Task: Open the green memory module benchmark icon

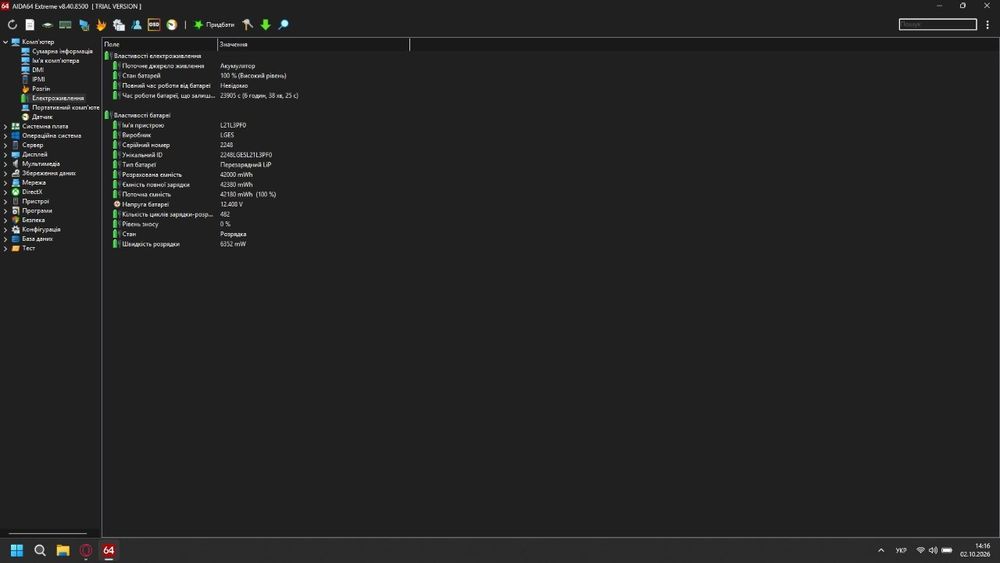Action: [x=65, y=25]
